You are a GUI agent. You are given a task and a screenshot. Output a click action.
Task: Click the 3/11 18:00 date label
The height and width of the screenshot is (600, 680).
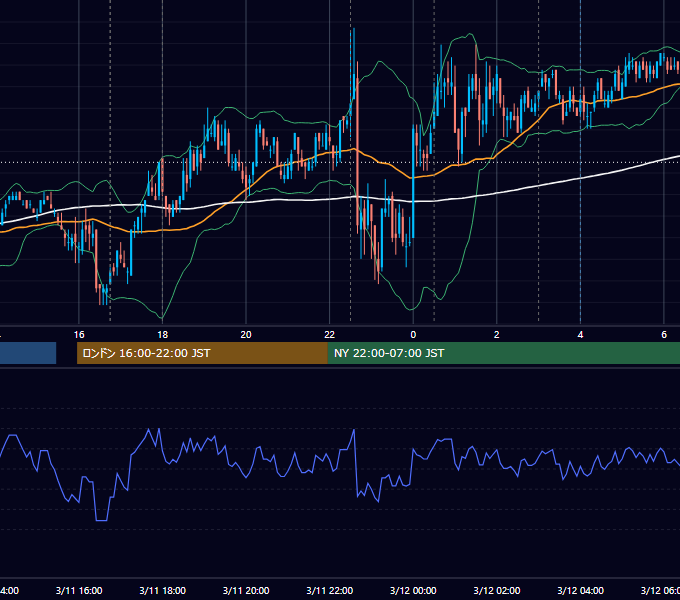163,590
